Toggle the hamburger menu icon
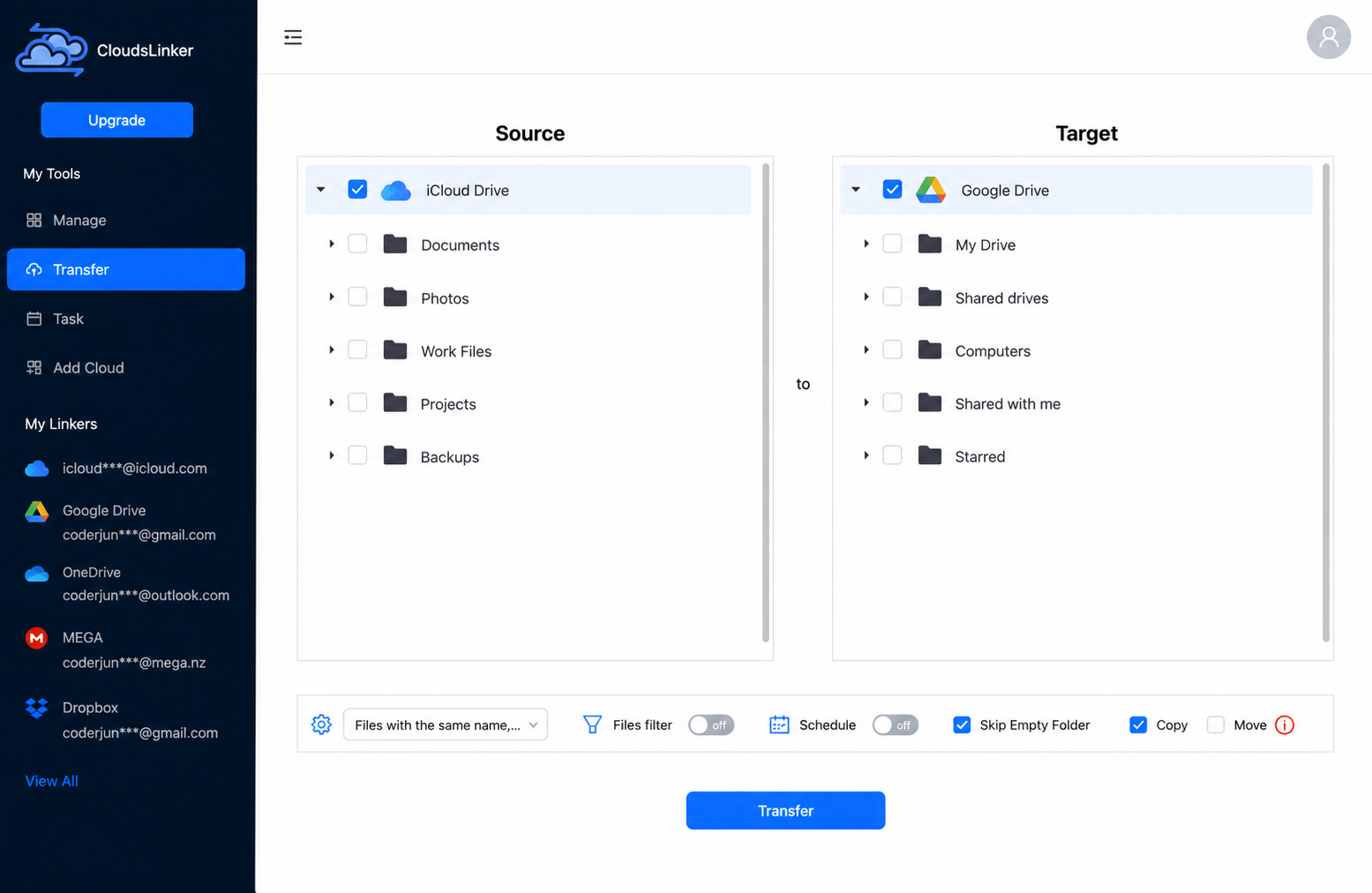1372x893 pixels. pos(293,37)
